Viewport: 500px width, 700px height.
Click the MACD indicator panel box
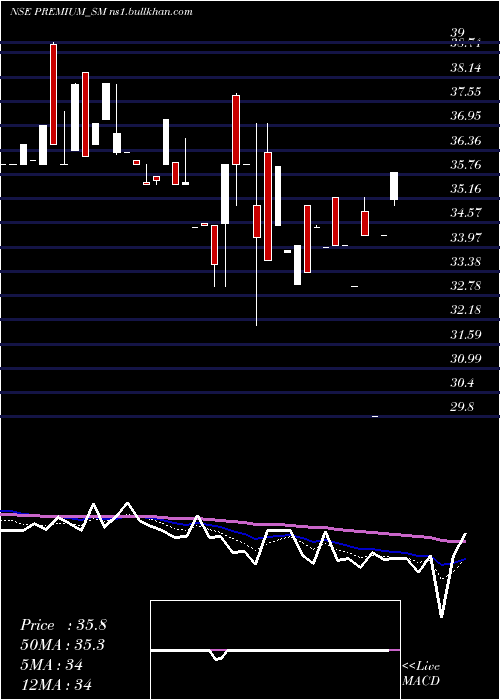point(275,650)
